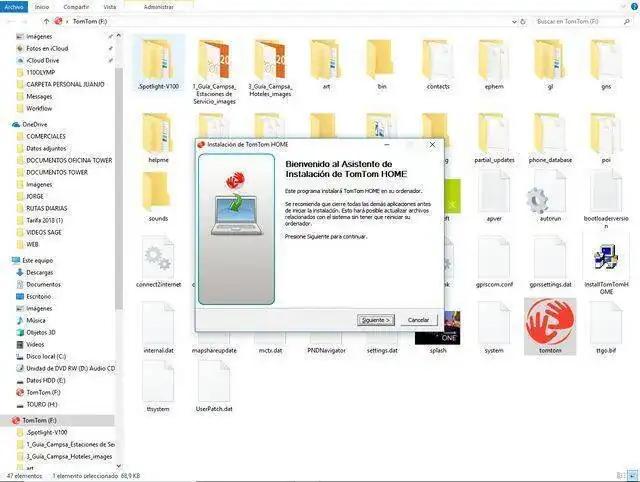Open Descargas in the navigation pane

(40, 273)
